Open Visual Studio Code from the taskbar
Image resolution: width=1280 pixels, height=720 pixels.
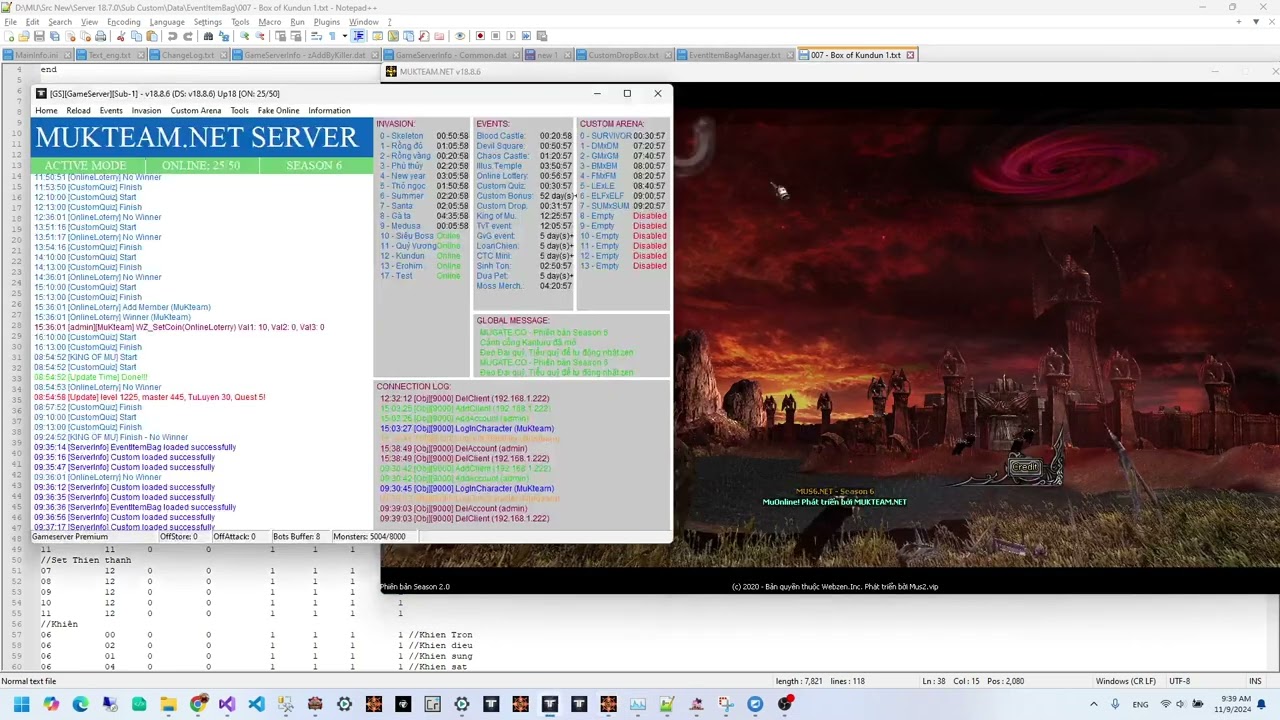pyautogui.click(x=256, y=704)
